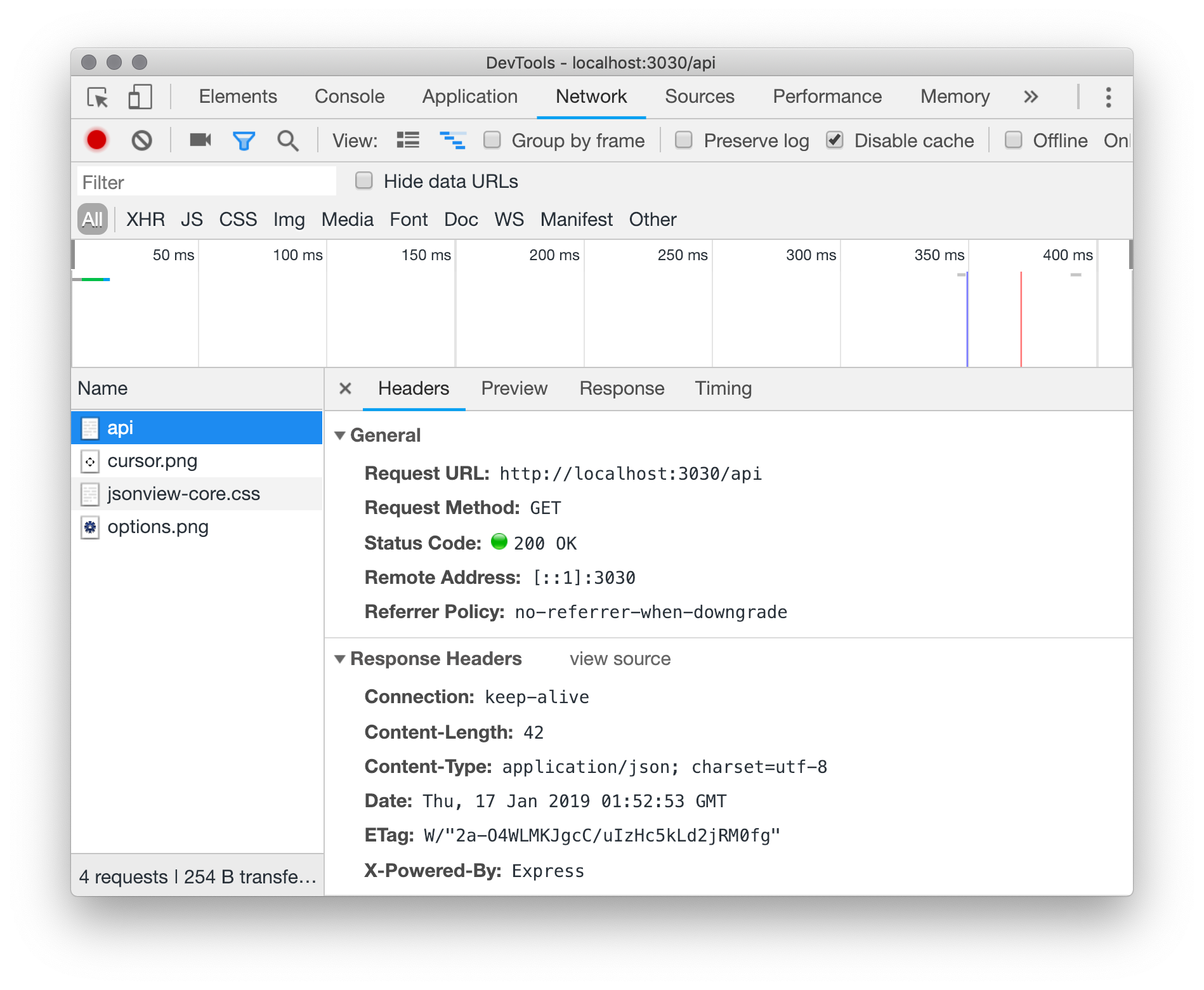This screenshot has height=990, width=1204.
Task: Click the jsonview-core.css file icon
Action: click(90, 494)
